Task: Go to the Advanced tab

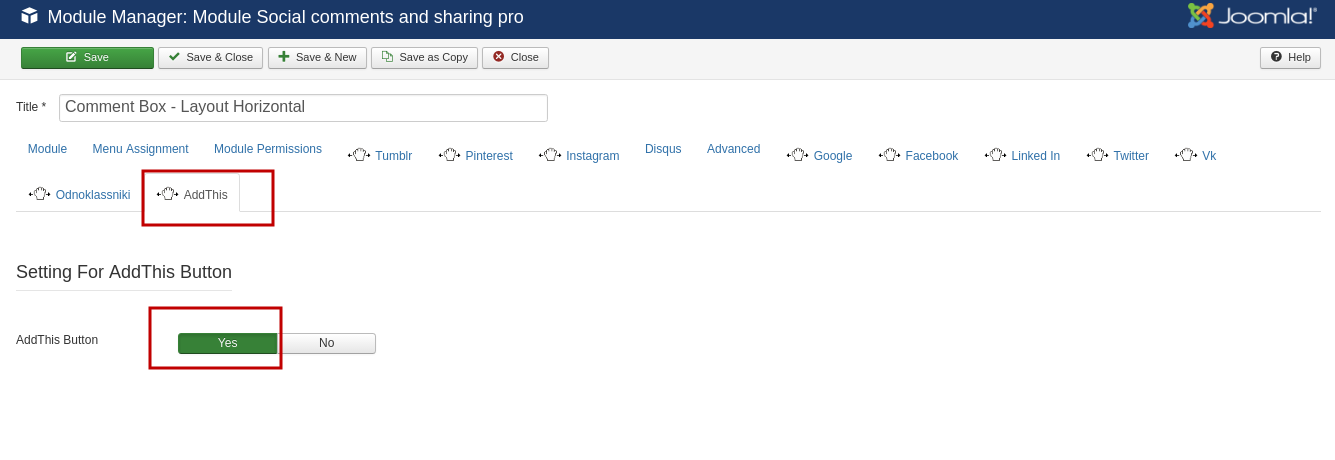Action: click(733, 149)
